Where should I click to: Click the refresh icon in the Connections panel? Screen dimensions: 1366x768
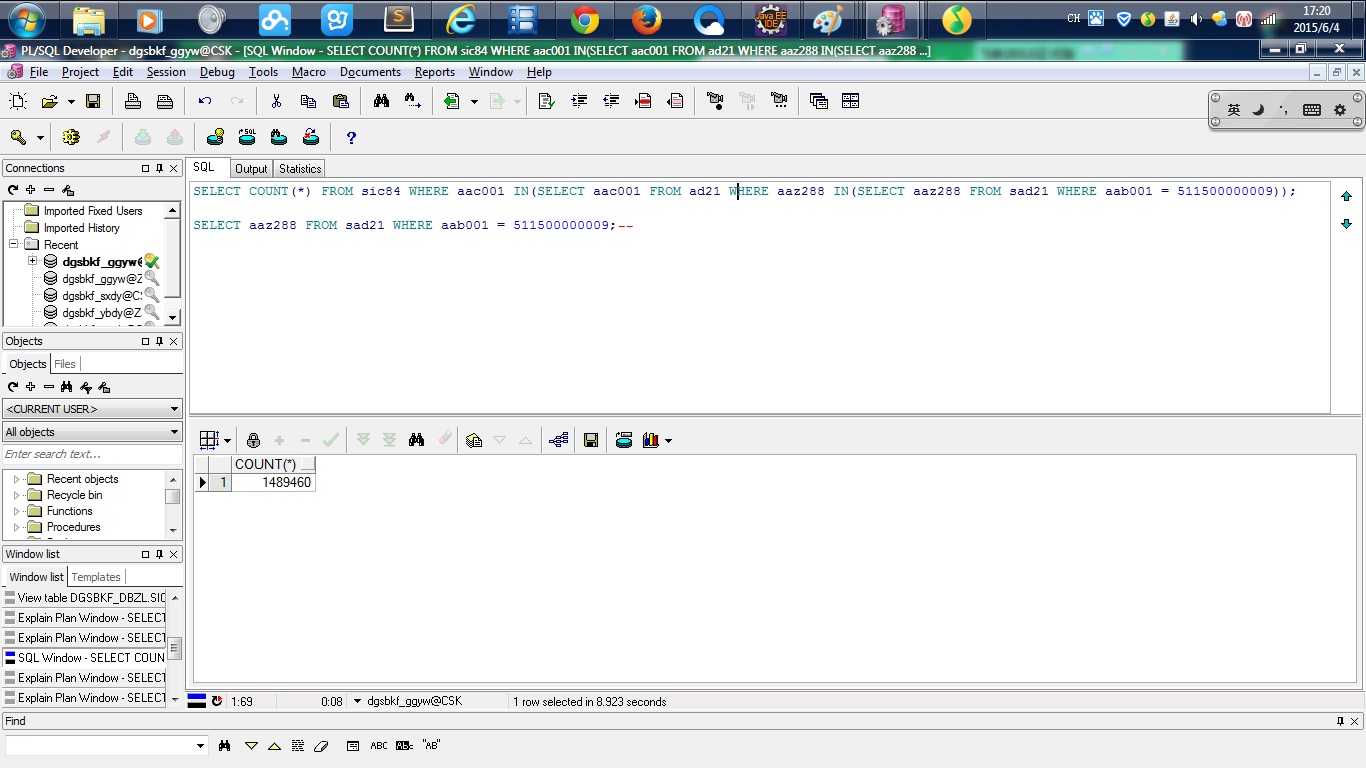(x=13, y=190)
